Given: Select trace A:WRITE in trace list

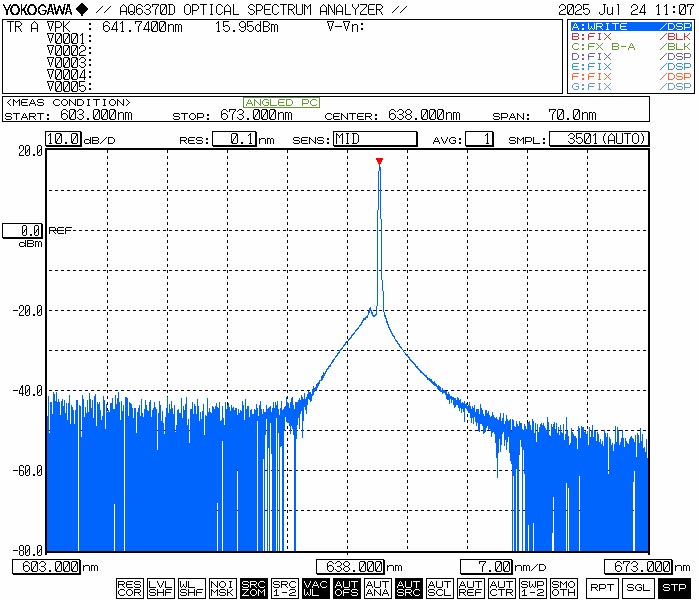Looking at the screenshot, I should pyautogui.click(x=629, y=26).
